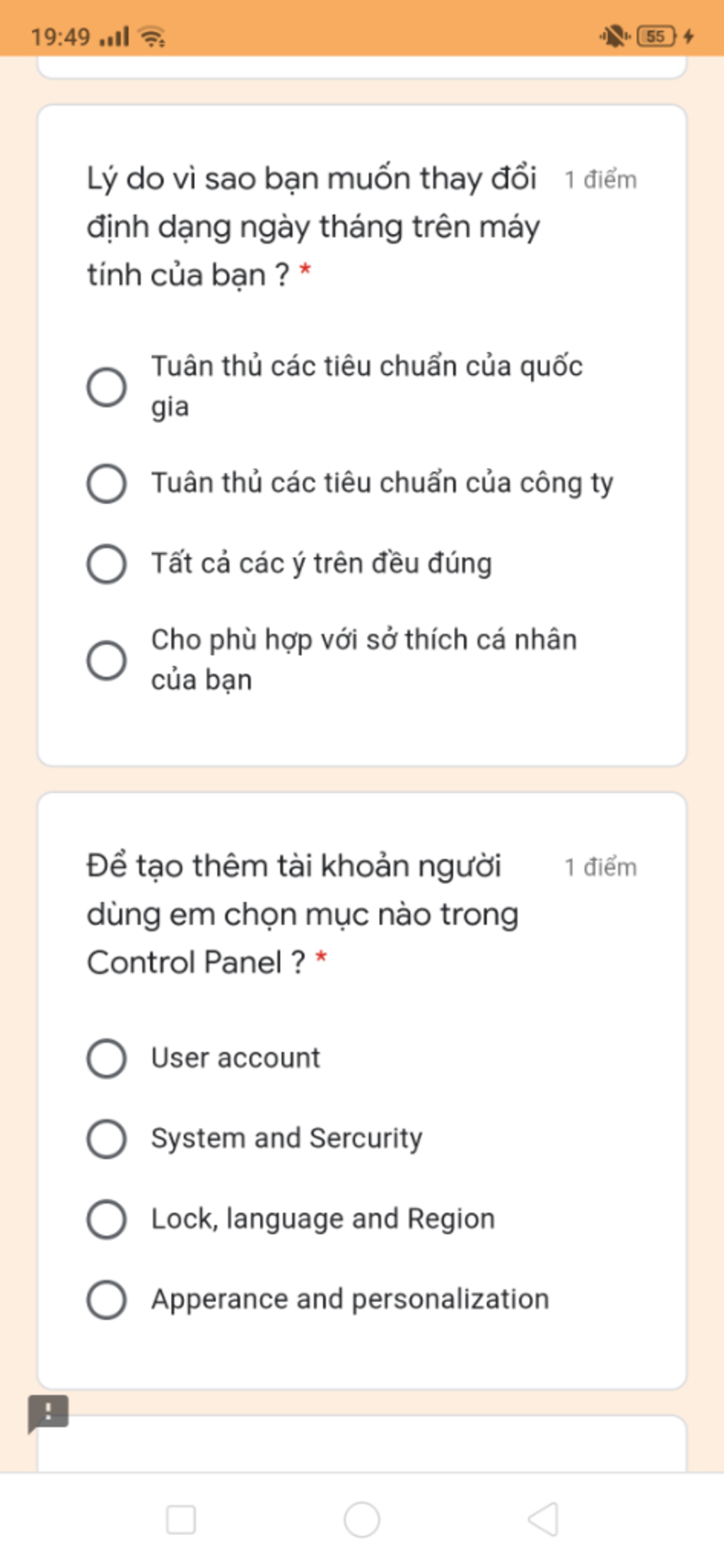724x1568 pixels.
Task: Choose "System and Sercurity" radio option
Action: tap(107, 1139)
